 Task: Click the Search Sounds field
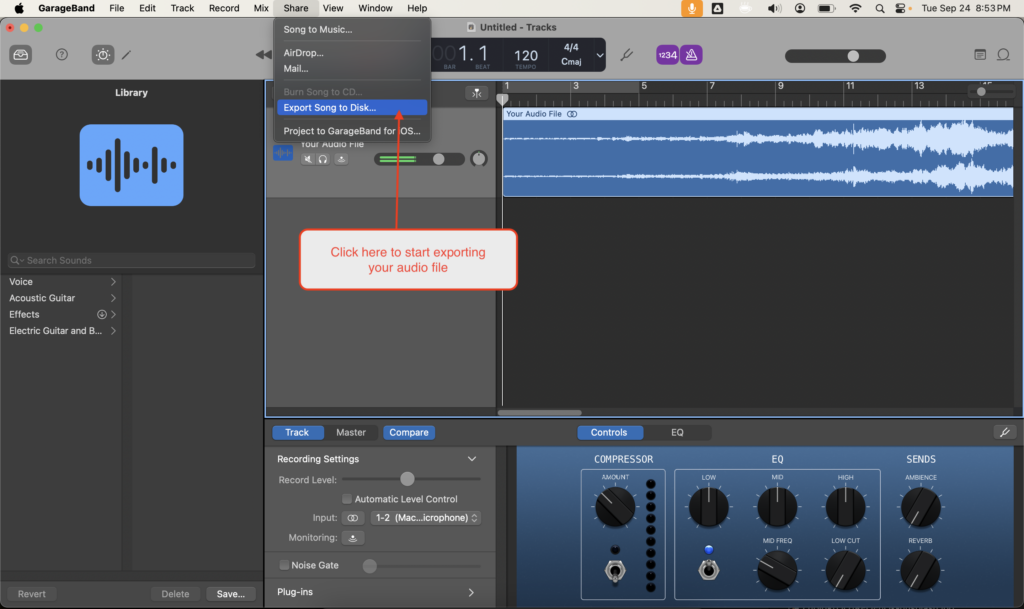coord(131,260)
